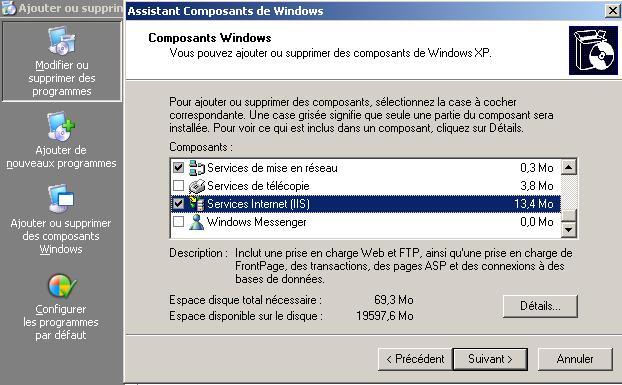Toggle the Services Internet (IIS) checkbox
Image resolution: width=622 pixels, height=385 pixels.
pos(179,204)
